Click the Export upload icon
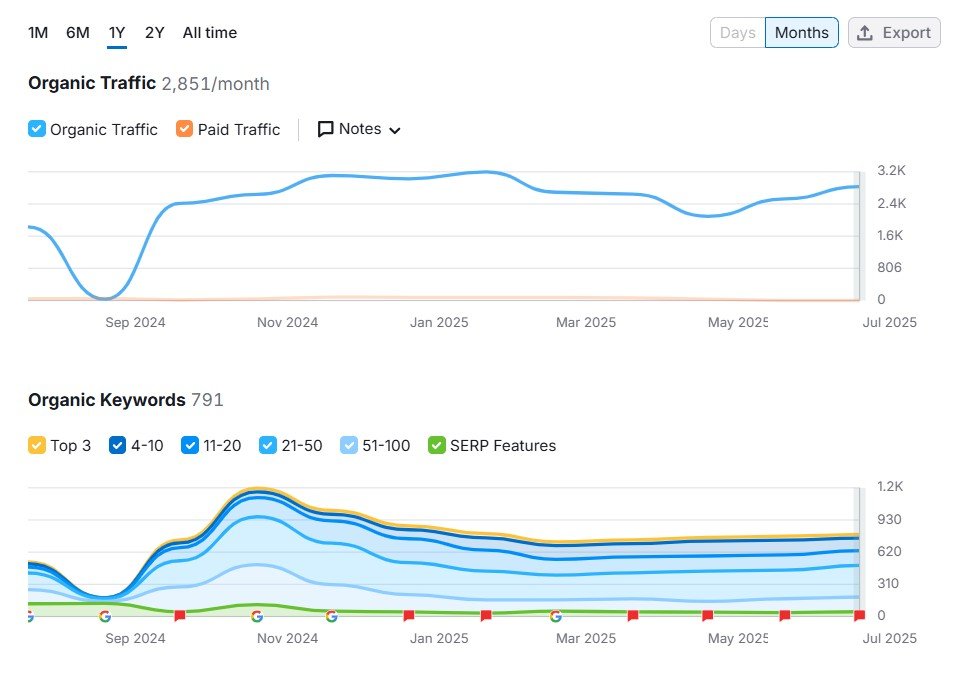 pos(866,33)
